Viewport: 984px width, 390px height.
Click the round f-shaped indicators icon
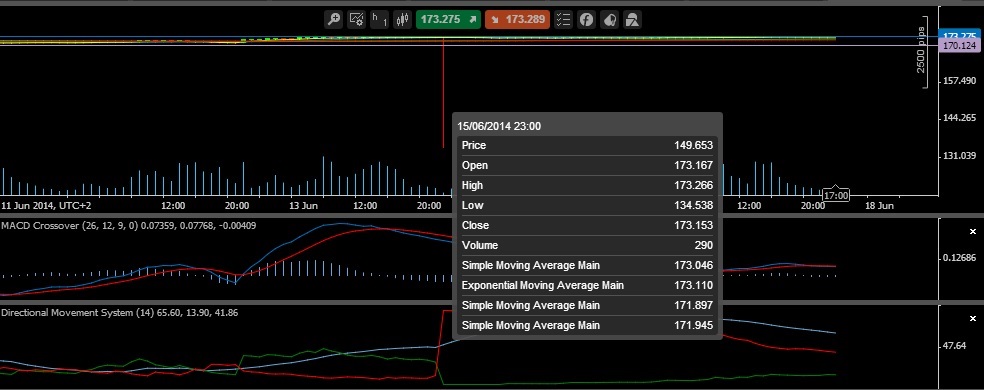pos(586,19)
